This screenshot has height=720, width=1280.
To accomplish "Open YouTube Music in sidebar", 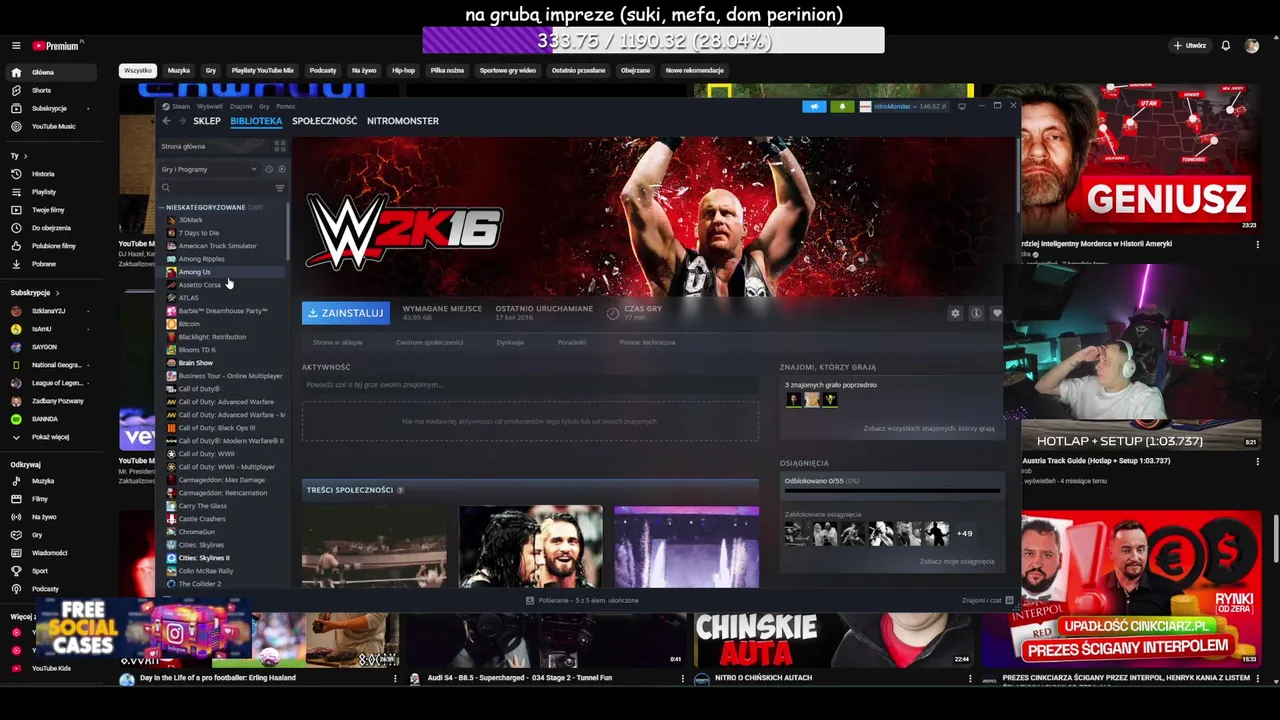I will (50, 126).
